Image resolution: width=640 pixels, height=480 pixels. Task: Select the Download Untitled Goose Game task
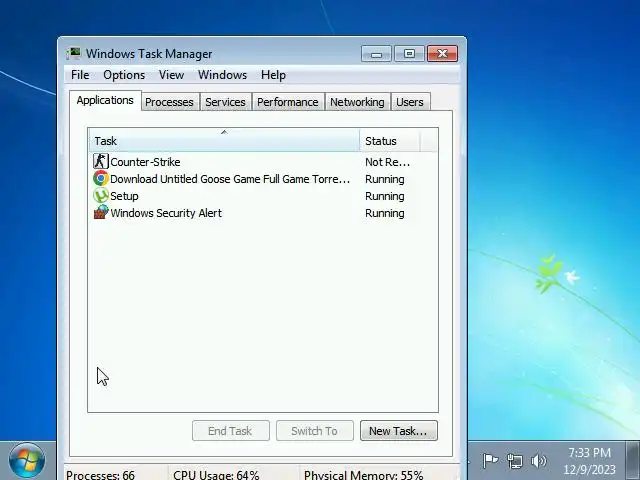263,179
